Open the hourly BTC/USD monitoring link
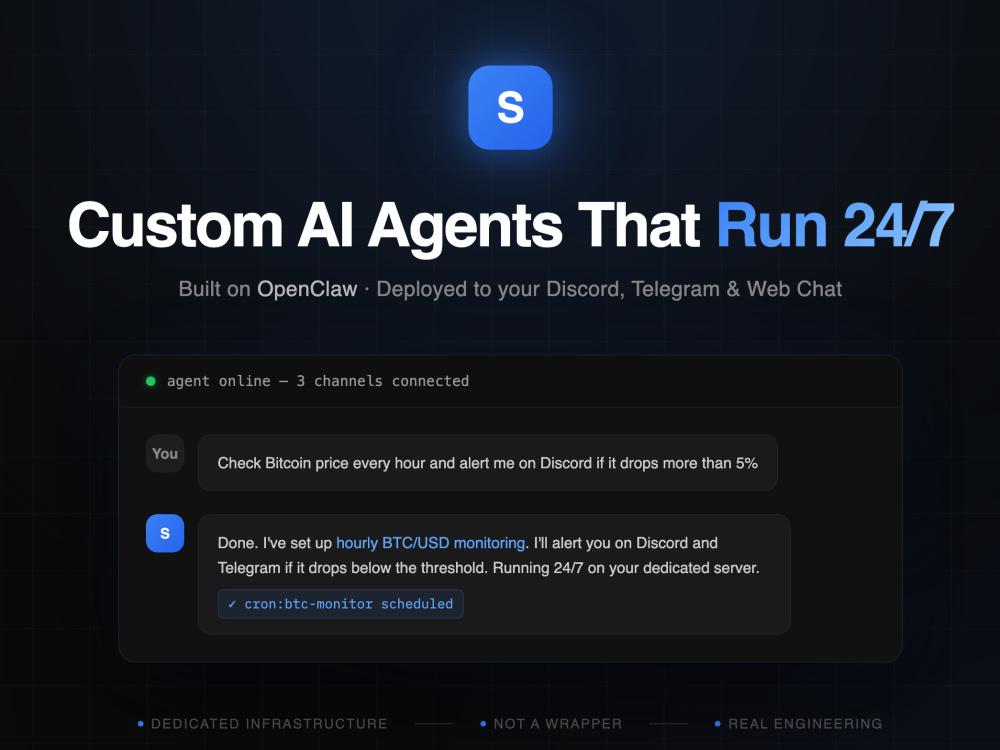Screen dimensions: 1000x750 click(x=430, y=543)
